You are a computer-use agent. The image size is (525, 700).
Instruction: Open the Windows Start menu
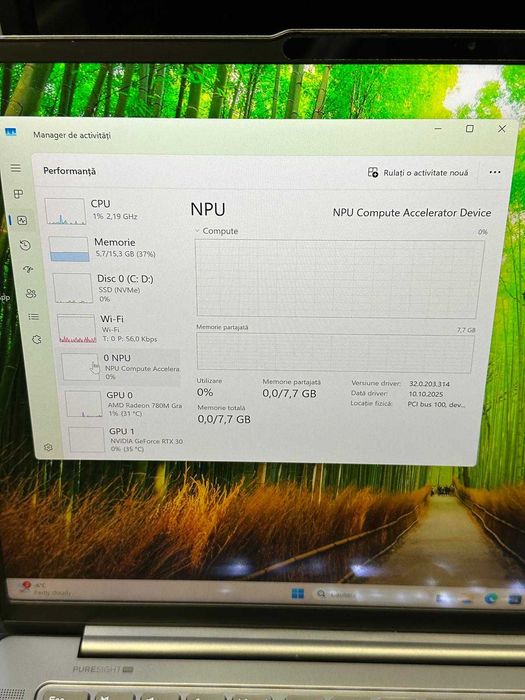click(297, 593)
